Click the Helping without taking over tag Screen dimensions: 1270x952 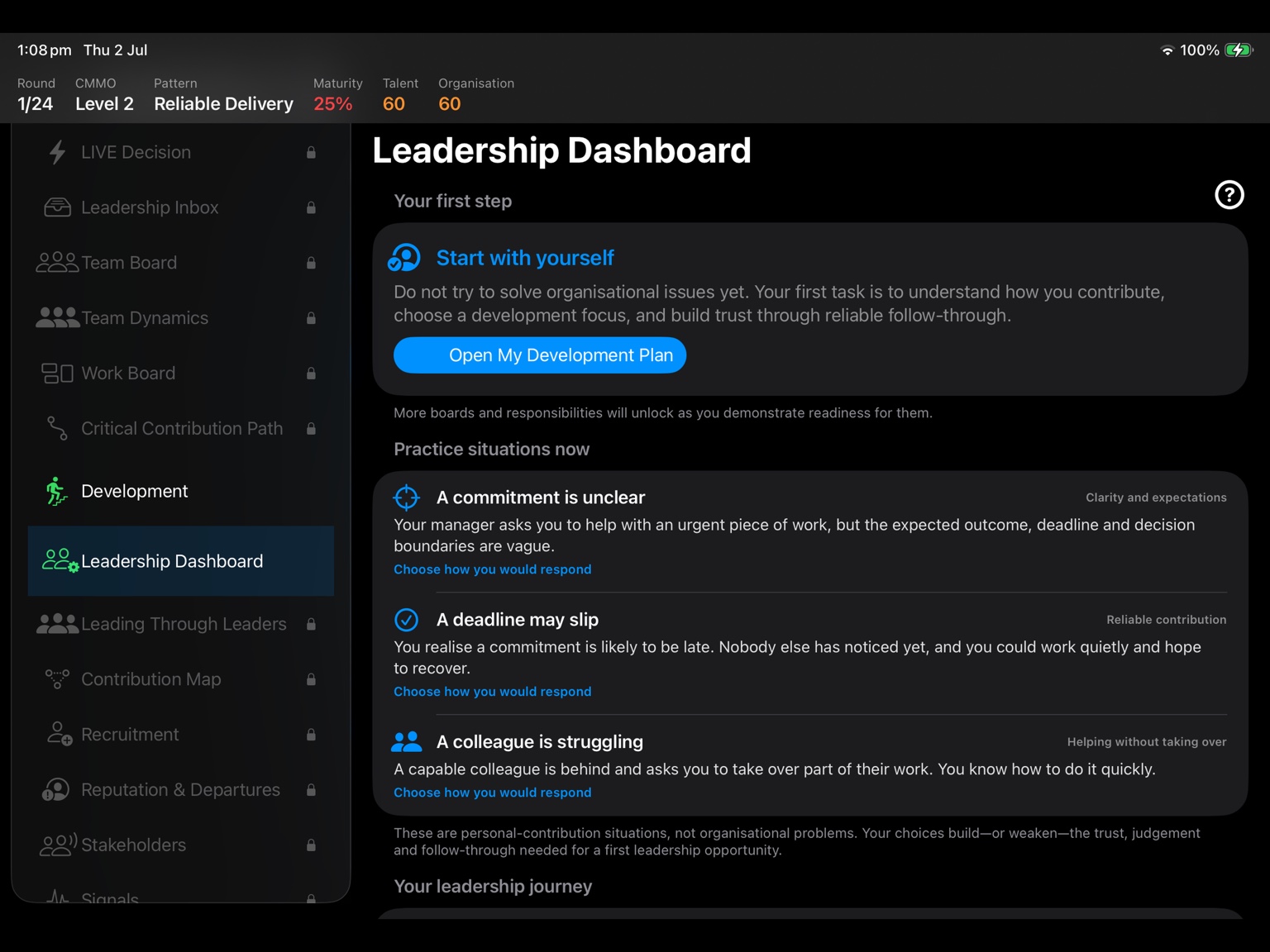1147,742
